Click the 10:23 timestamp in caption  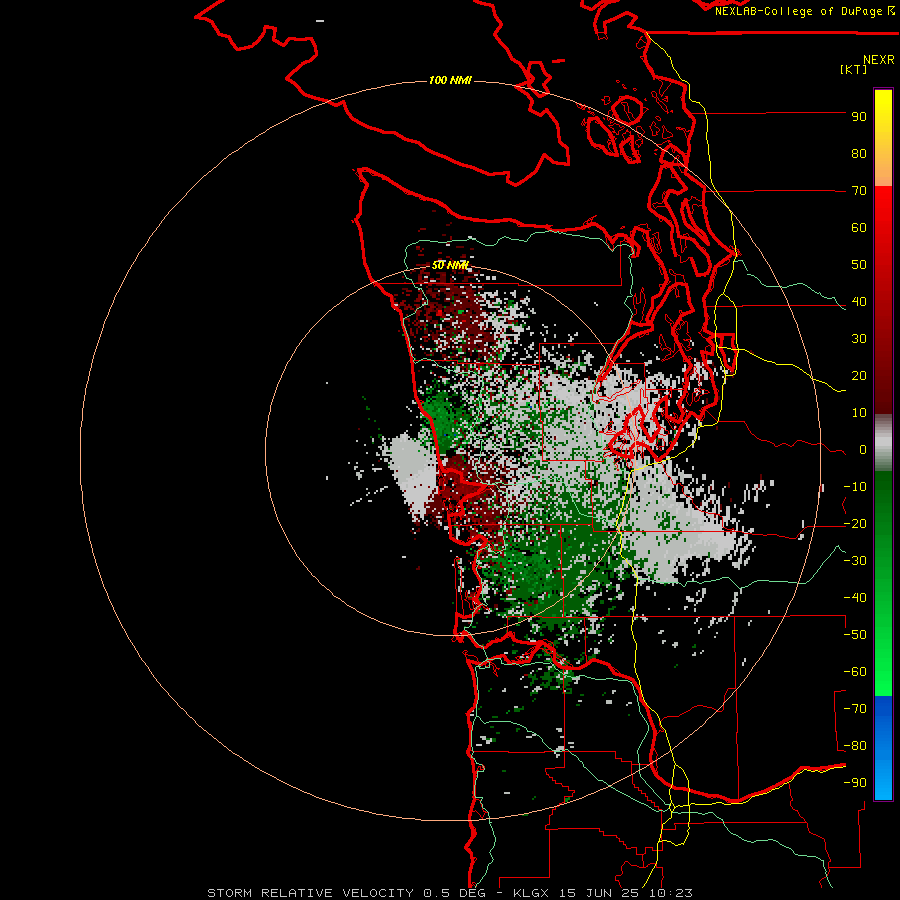tap(670, 893)
